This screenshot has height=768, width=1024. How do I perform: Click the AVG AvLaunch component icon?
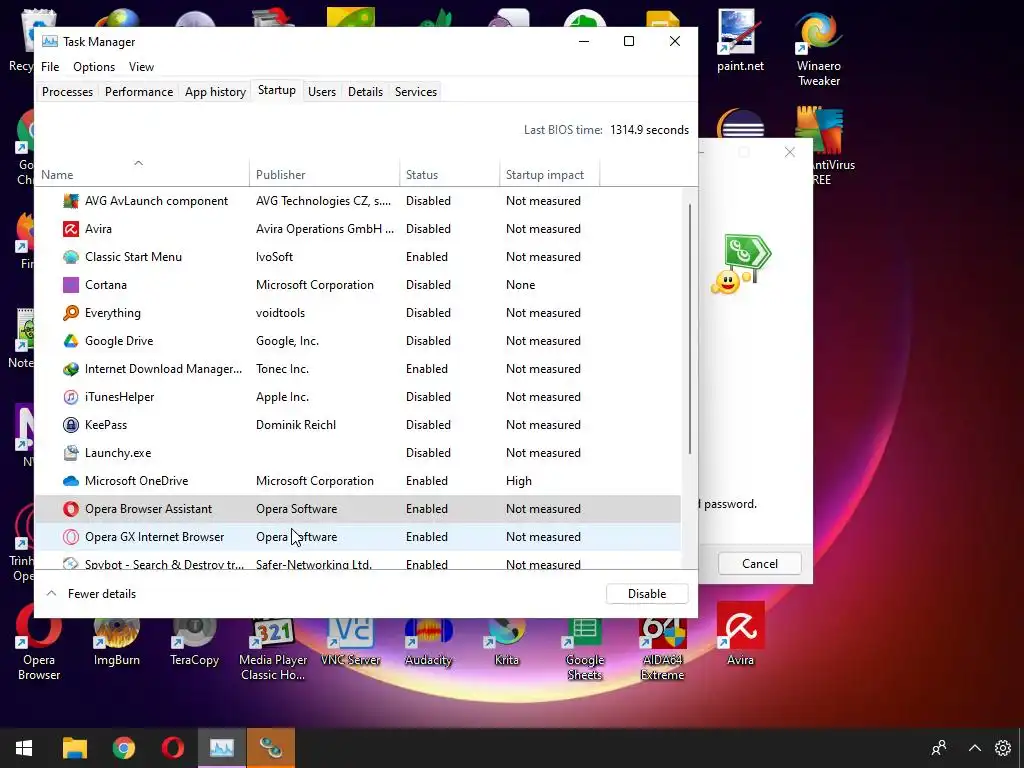(71, 200)
